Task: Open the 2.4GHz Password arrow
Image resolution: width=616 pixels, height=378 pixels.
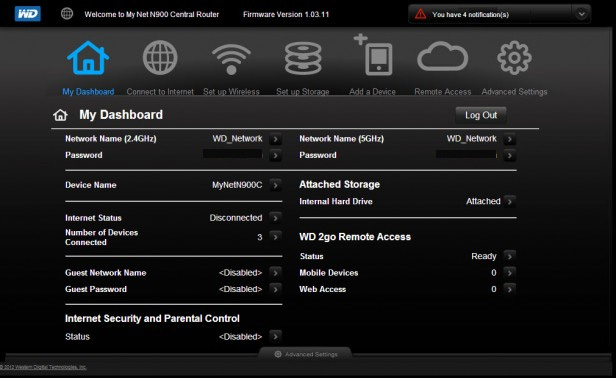Action: coord(275,156)
